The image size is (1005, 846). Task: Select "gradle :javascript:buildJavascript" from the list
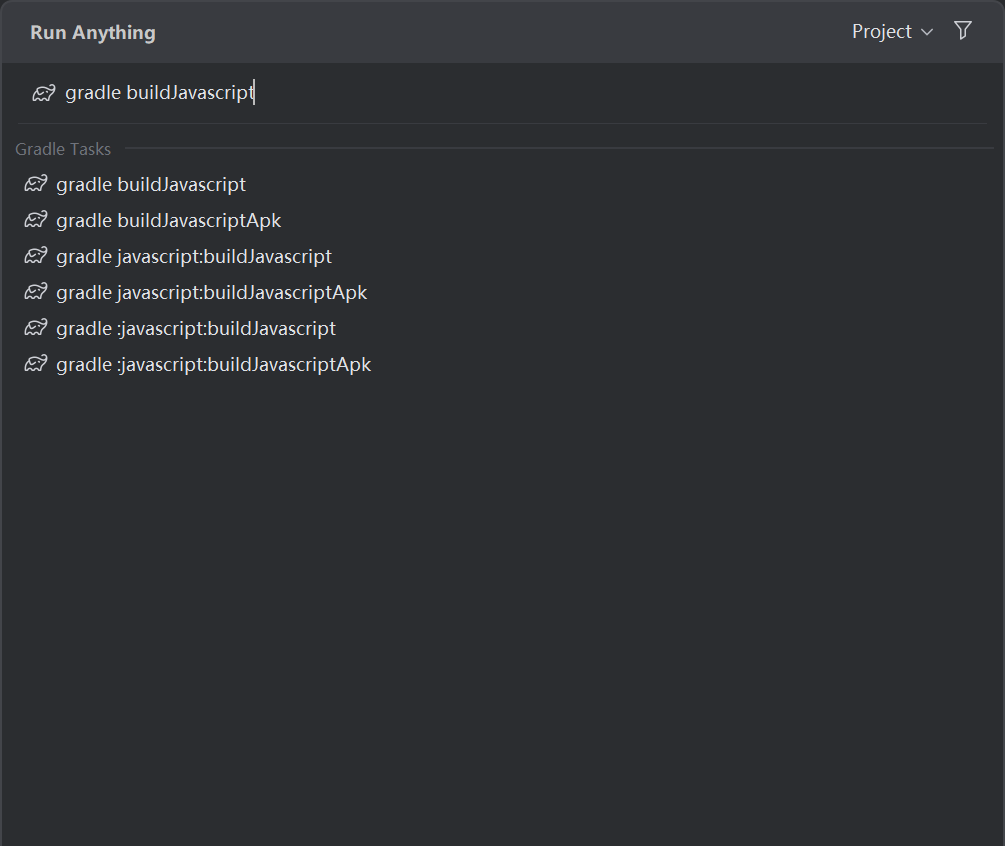coord(195,328)
